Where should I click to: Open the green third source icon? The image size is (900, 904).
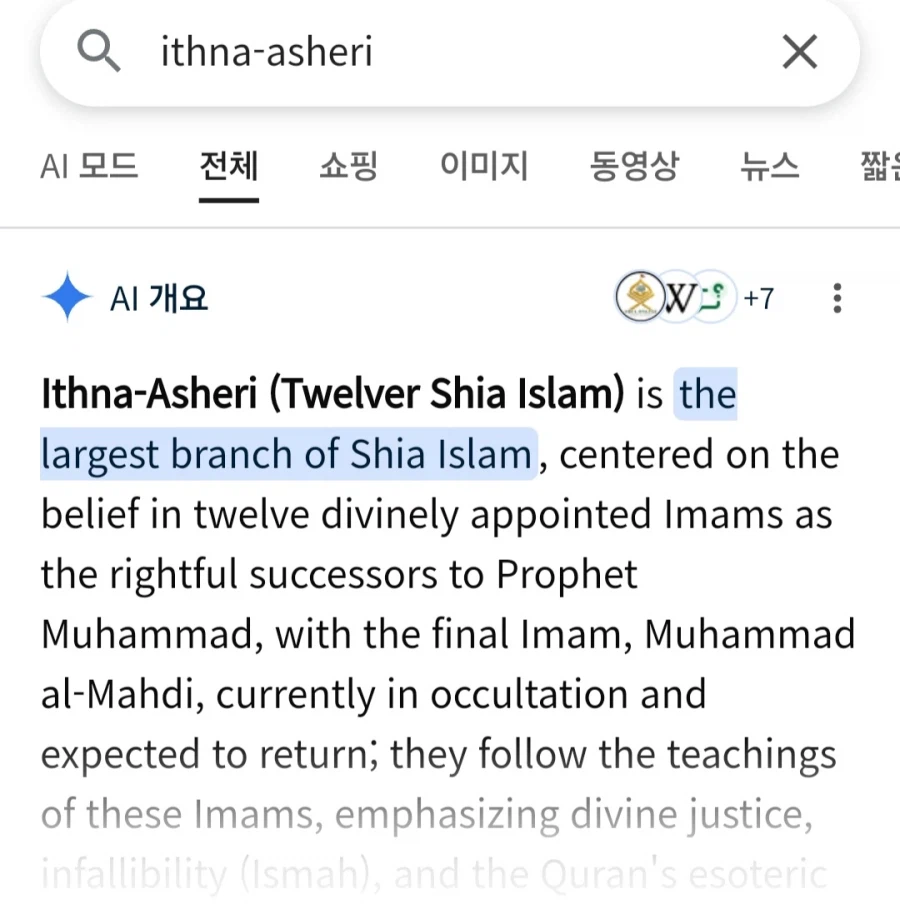[x=714, y=297]
